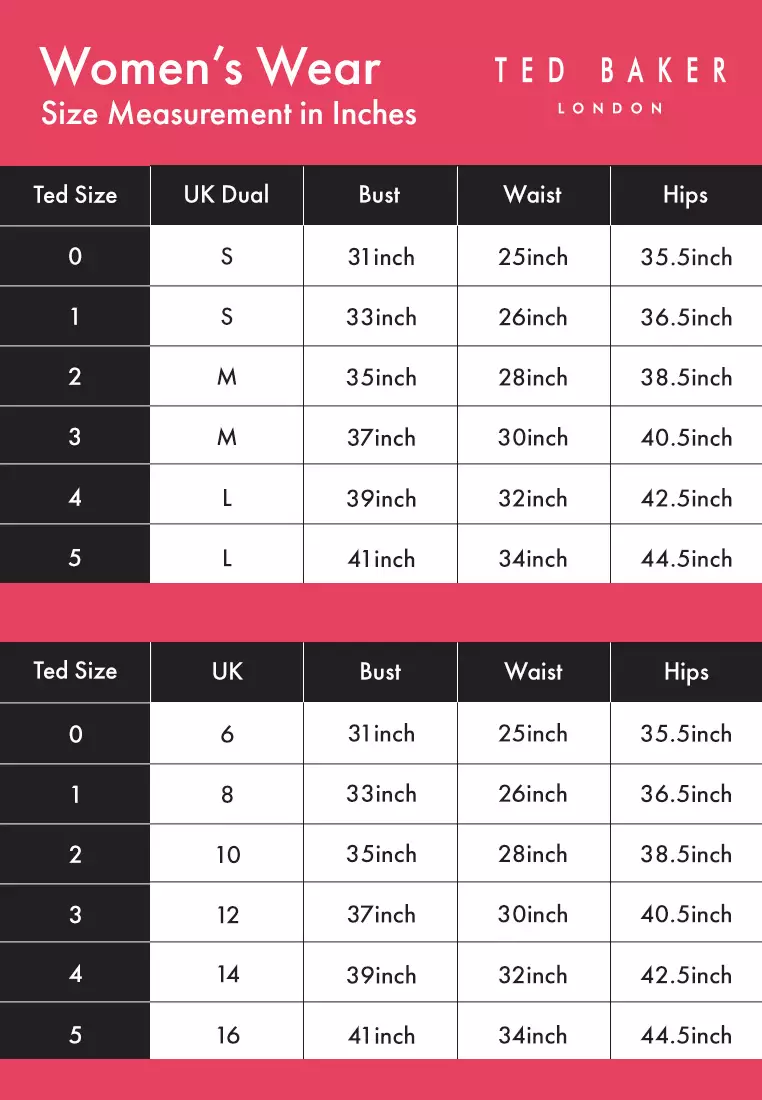Pick UK size 14 cell
Image resolution: width=762 pixels, height=1100 pixels.
(x=227, y=975)
